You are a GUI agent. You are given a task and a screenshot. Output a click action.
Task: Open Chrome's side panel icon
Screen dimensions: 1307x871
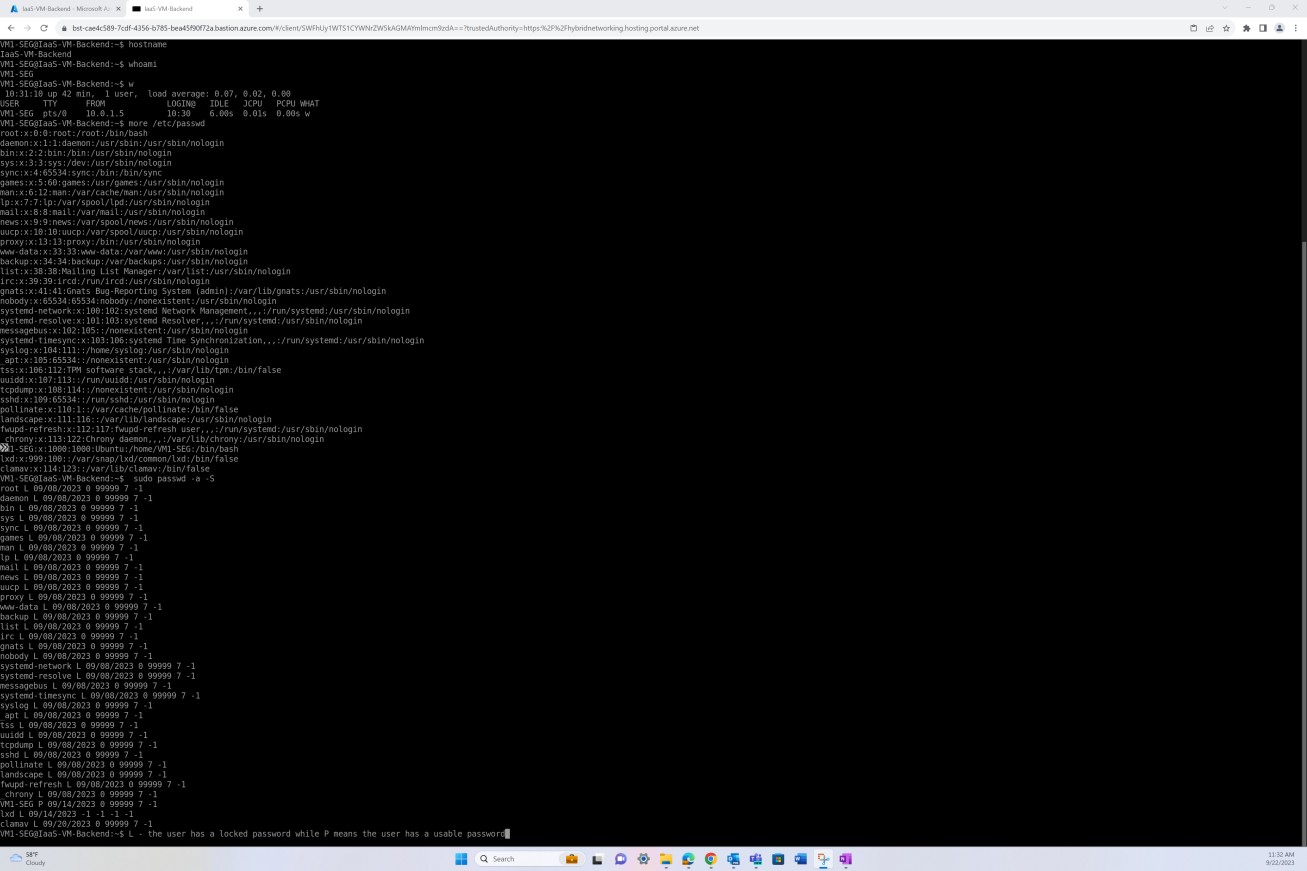pos(1263,28)
